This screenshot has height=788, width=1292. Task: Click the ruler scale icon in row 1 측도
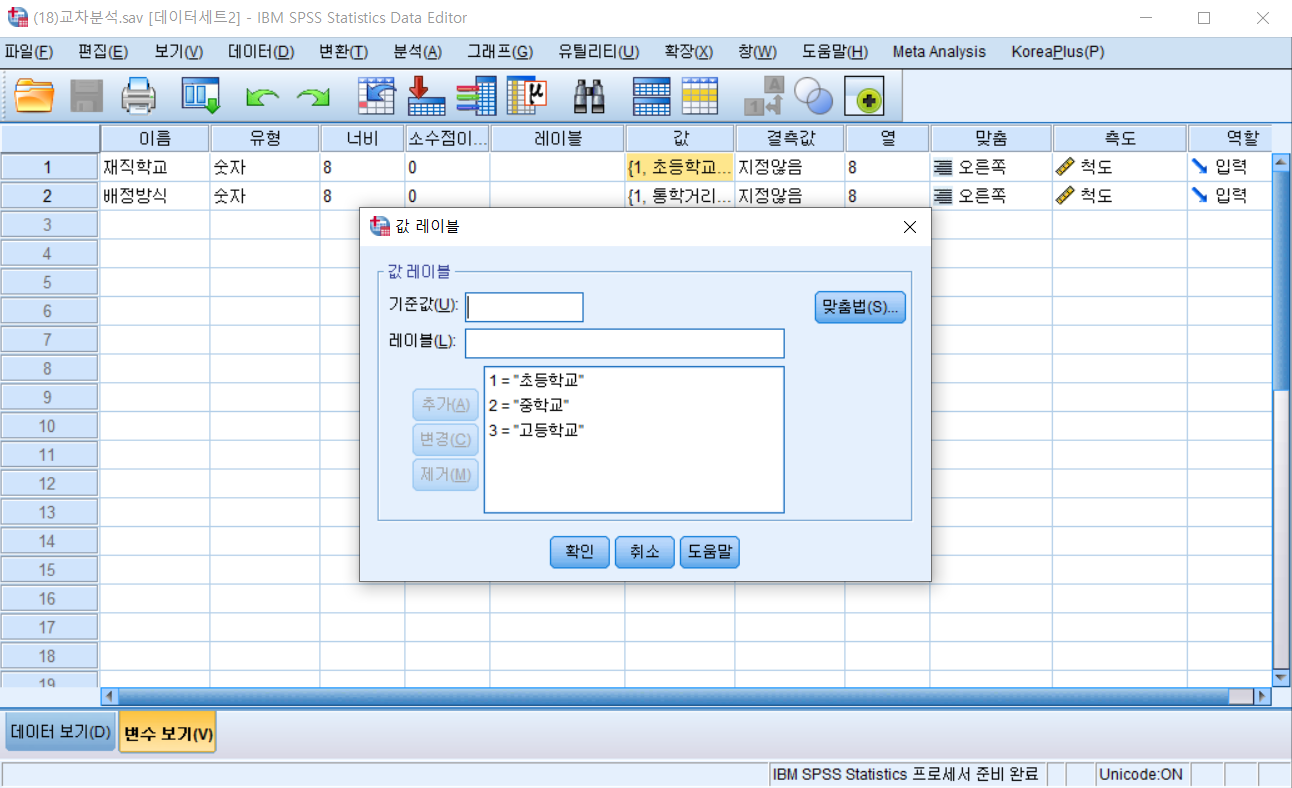click(1066, 167)
